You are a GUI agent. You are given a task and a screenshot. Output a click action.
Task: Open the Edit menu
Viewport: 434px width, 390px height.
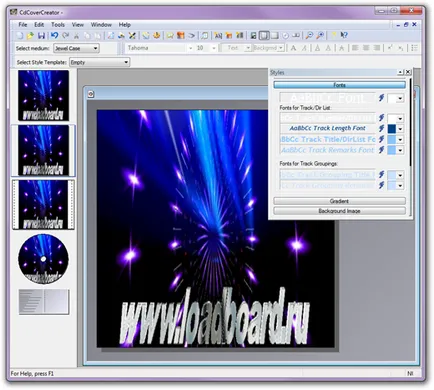tap(39, 25)
